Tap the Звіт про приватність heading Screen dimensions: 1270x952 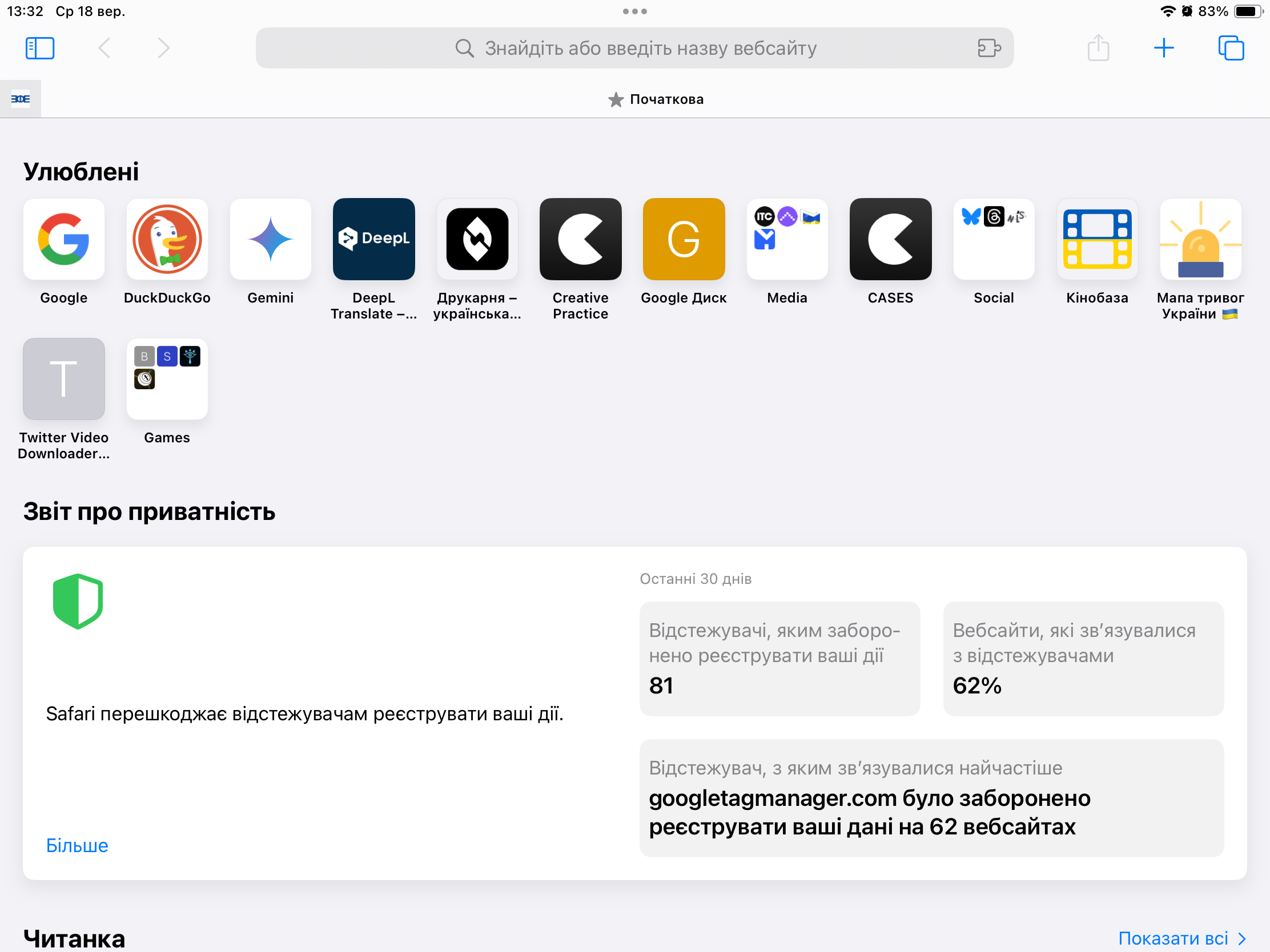[x=149, y=511]
